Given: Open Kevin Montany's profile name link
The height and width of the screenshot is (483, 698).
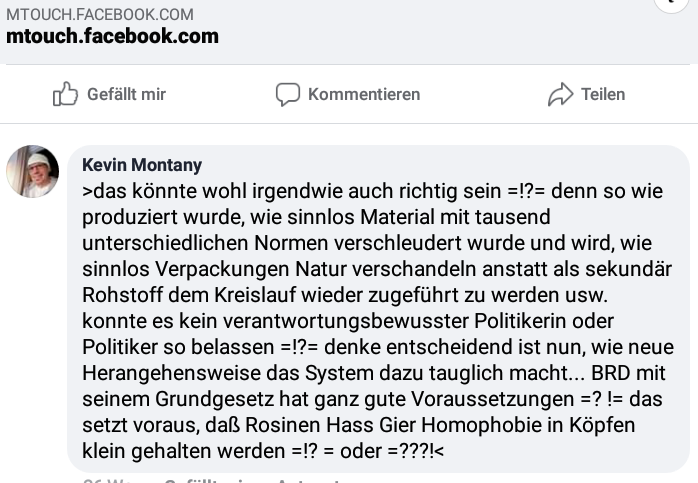Looking at the screenshot, I should click(x=142, y=165).
